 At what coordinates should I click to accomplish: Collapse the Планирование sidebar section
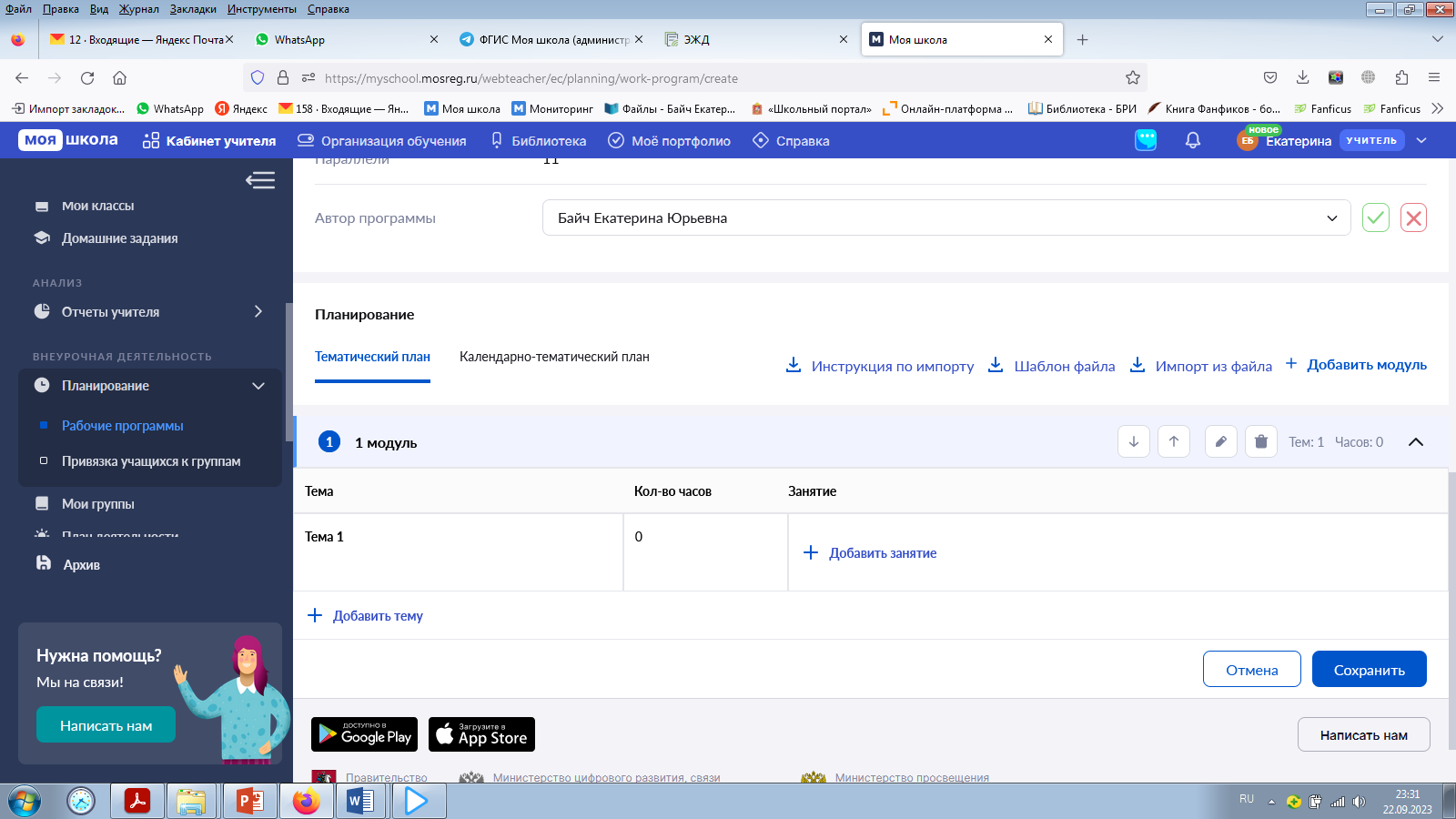pos(258,386)
